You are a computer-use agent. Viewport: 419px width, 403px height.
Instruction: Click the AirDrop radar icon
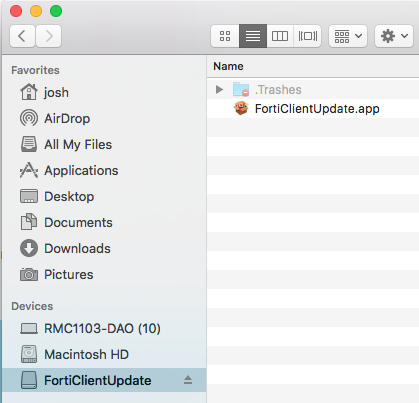(29, 118)
